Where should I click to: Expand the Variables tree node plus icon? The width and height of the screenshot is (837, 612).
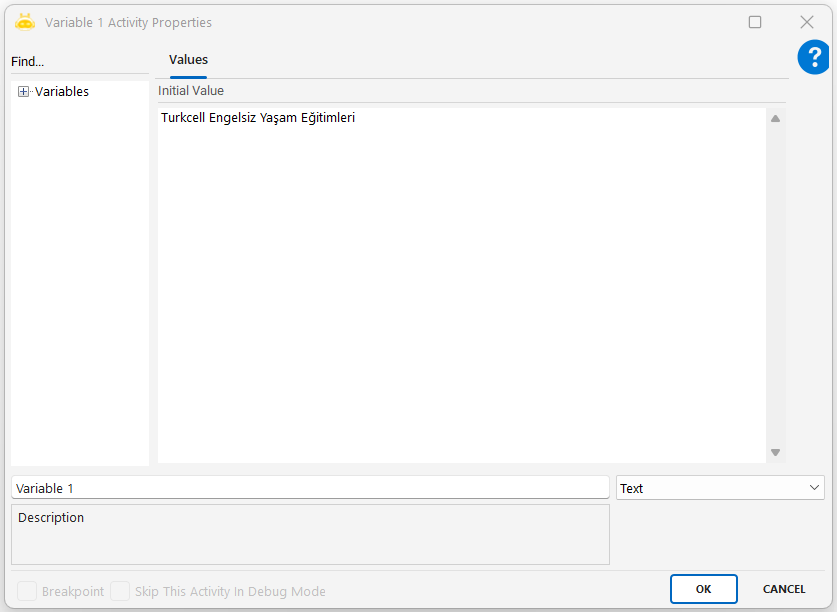point(23,92)
